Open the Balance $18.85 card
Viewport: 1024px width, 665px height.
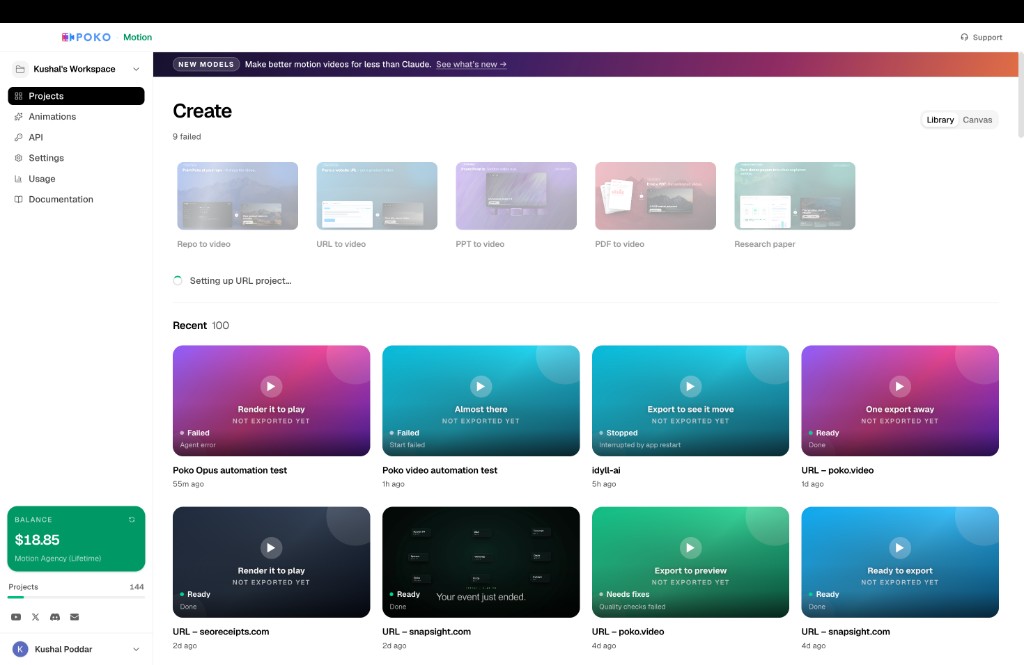click(x=76, y=539)
